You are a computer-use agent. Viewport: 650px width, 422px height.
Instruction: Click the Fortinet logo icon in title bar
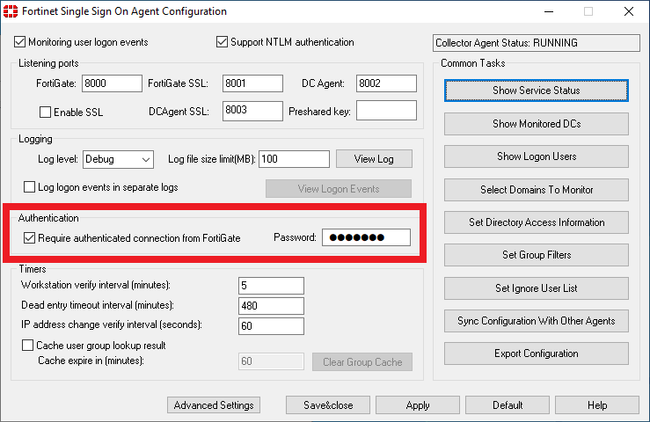click(x=10, y=11)
